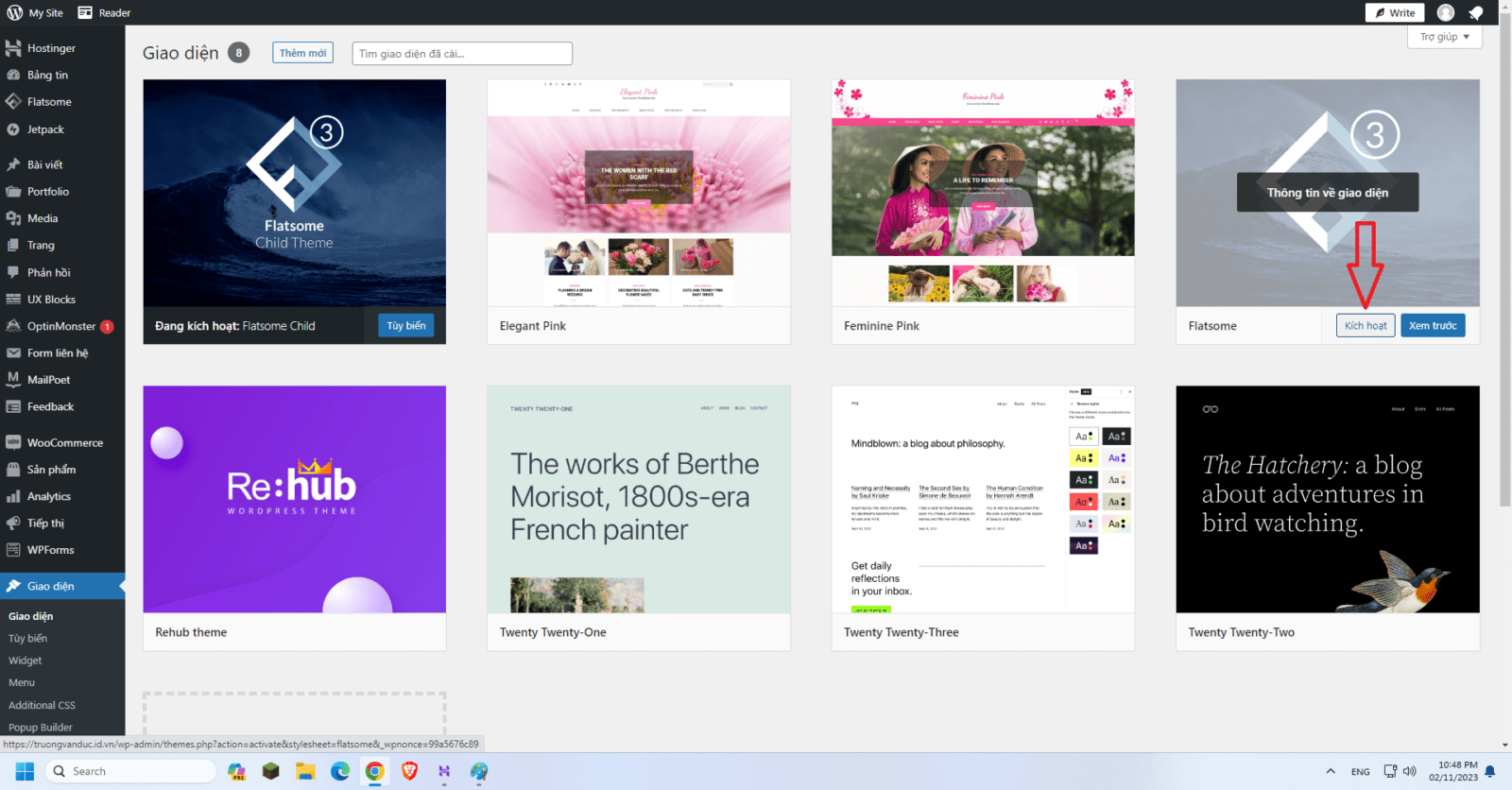This screenshot has height=790, width=1512.
Task: Open the WPForms sidebar icon
Action: tap(13, 550)
